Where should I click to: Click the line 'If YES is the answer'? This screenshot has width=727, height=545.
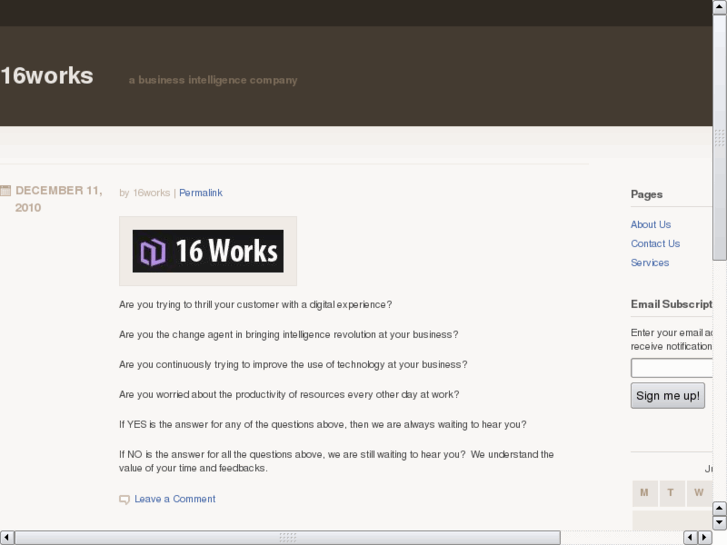[x=323, y=424]
